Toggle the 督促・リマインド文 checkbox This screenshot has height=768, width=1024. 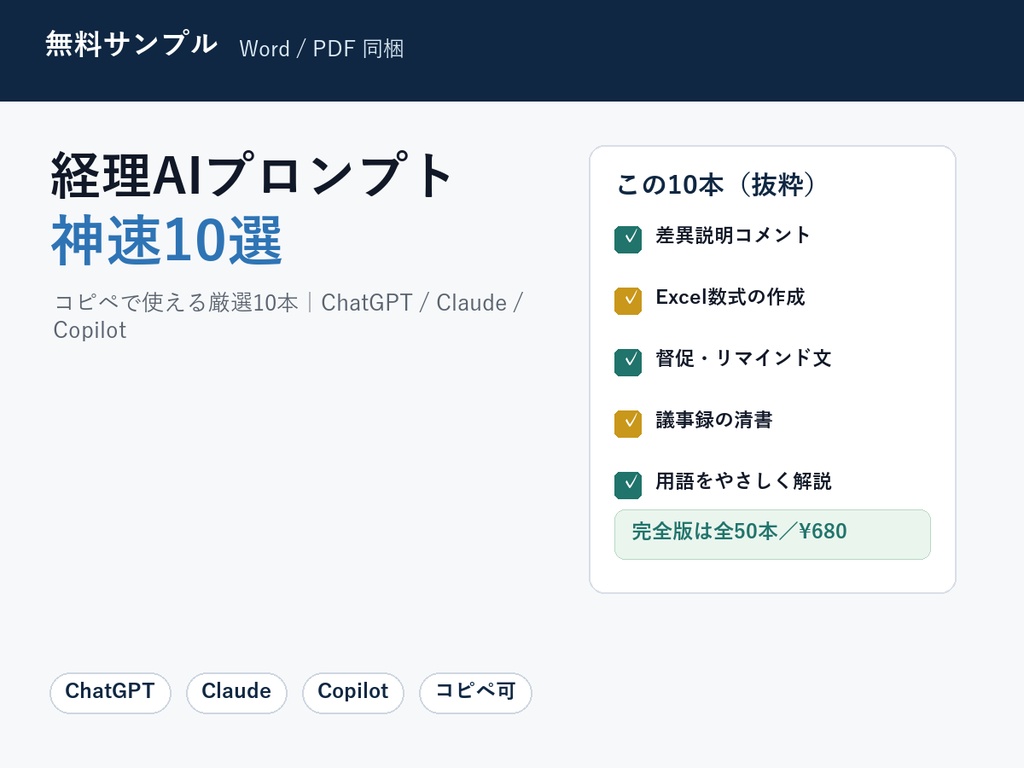click(x=628, y=362)
